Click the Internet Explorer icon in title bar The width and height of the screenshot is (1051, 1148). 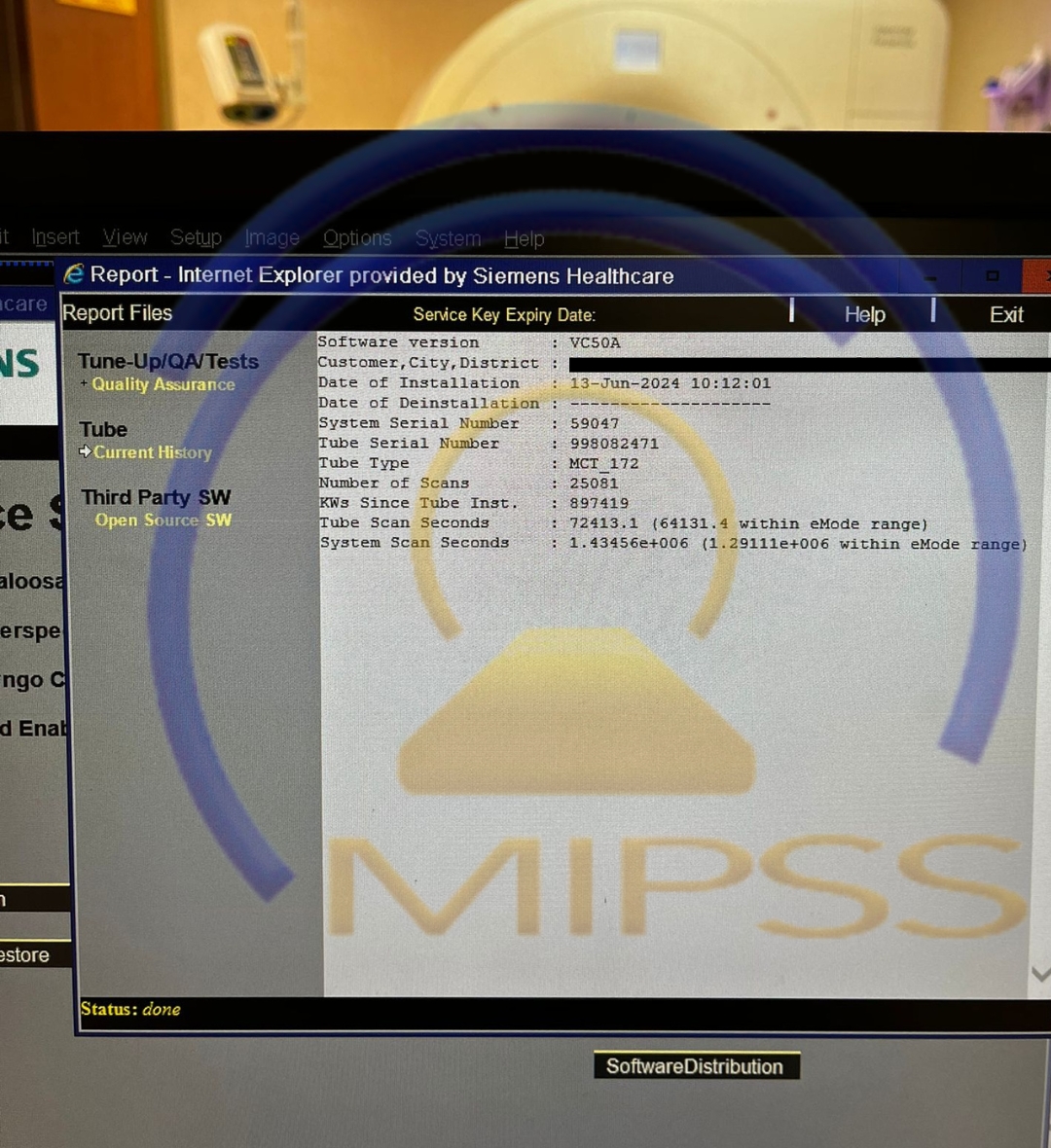click(x=73, y=274)
